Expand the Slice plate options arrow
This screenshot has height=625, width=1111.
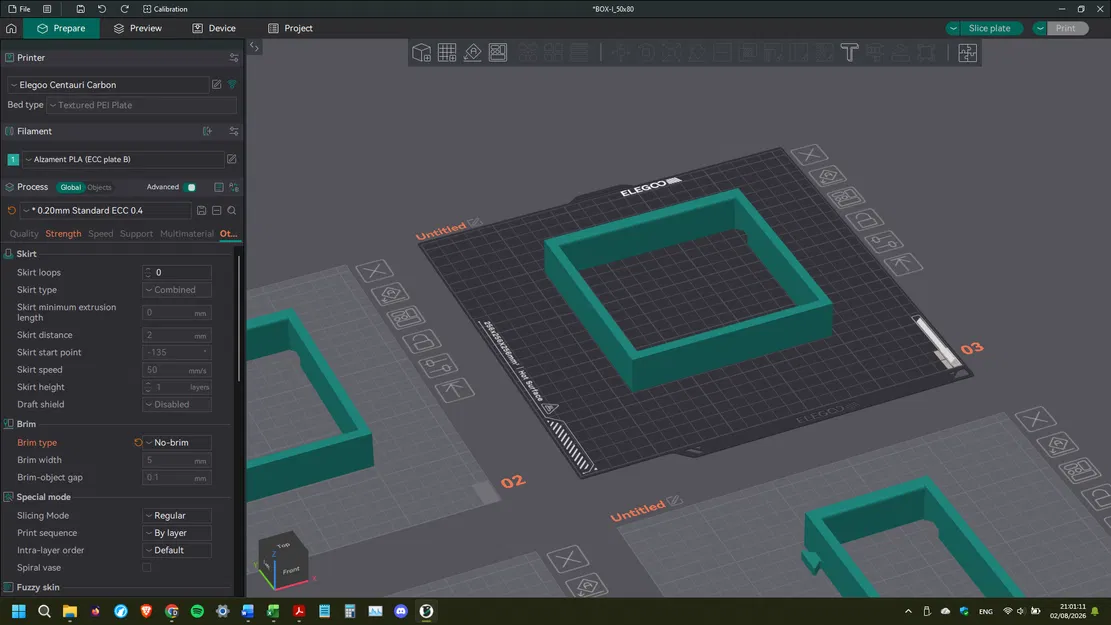click(953, 28)
